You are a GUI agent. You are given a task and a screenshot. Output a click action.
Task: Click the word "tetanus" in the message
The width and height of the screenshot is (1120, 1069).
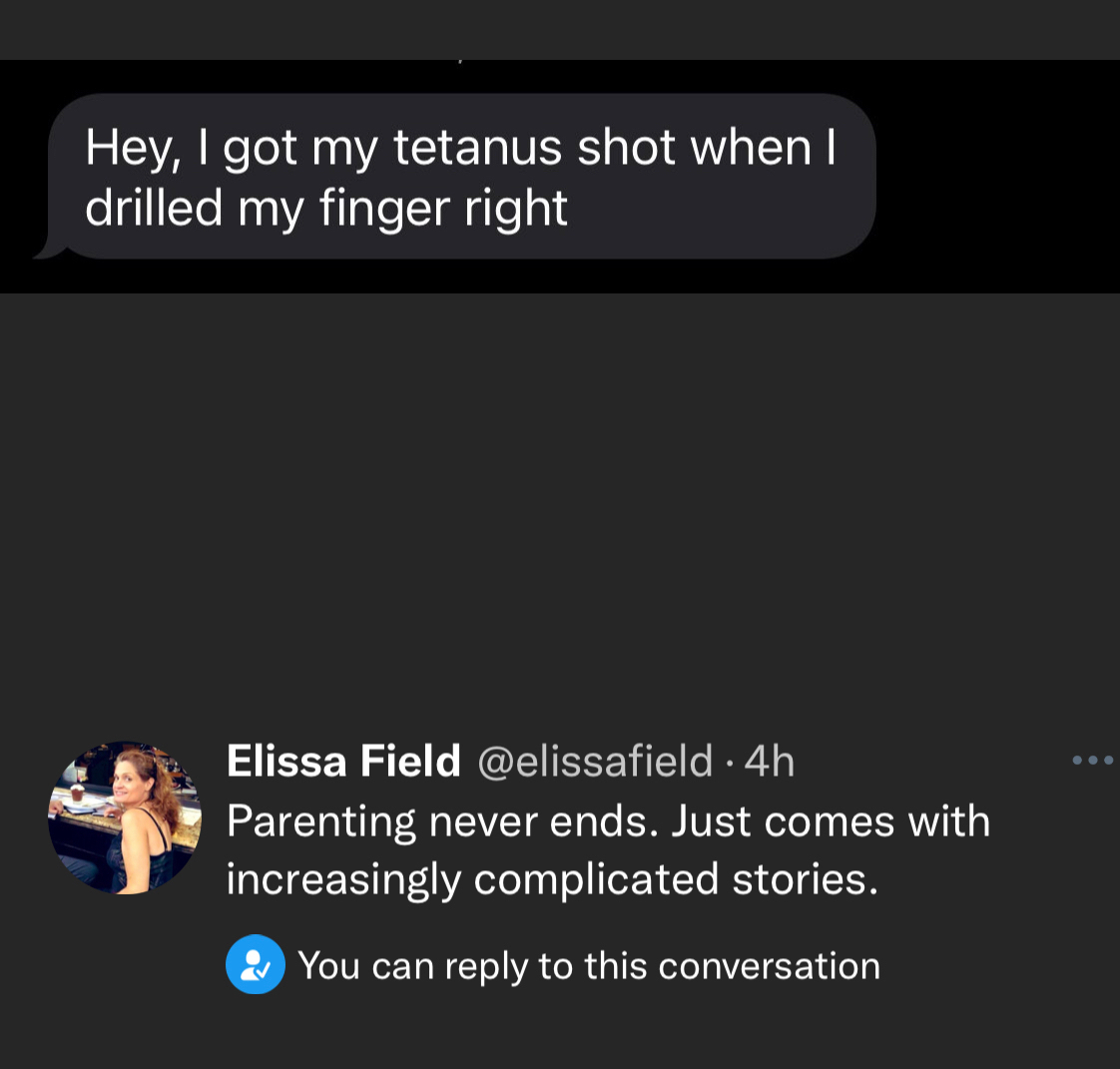coord(478,148)
